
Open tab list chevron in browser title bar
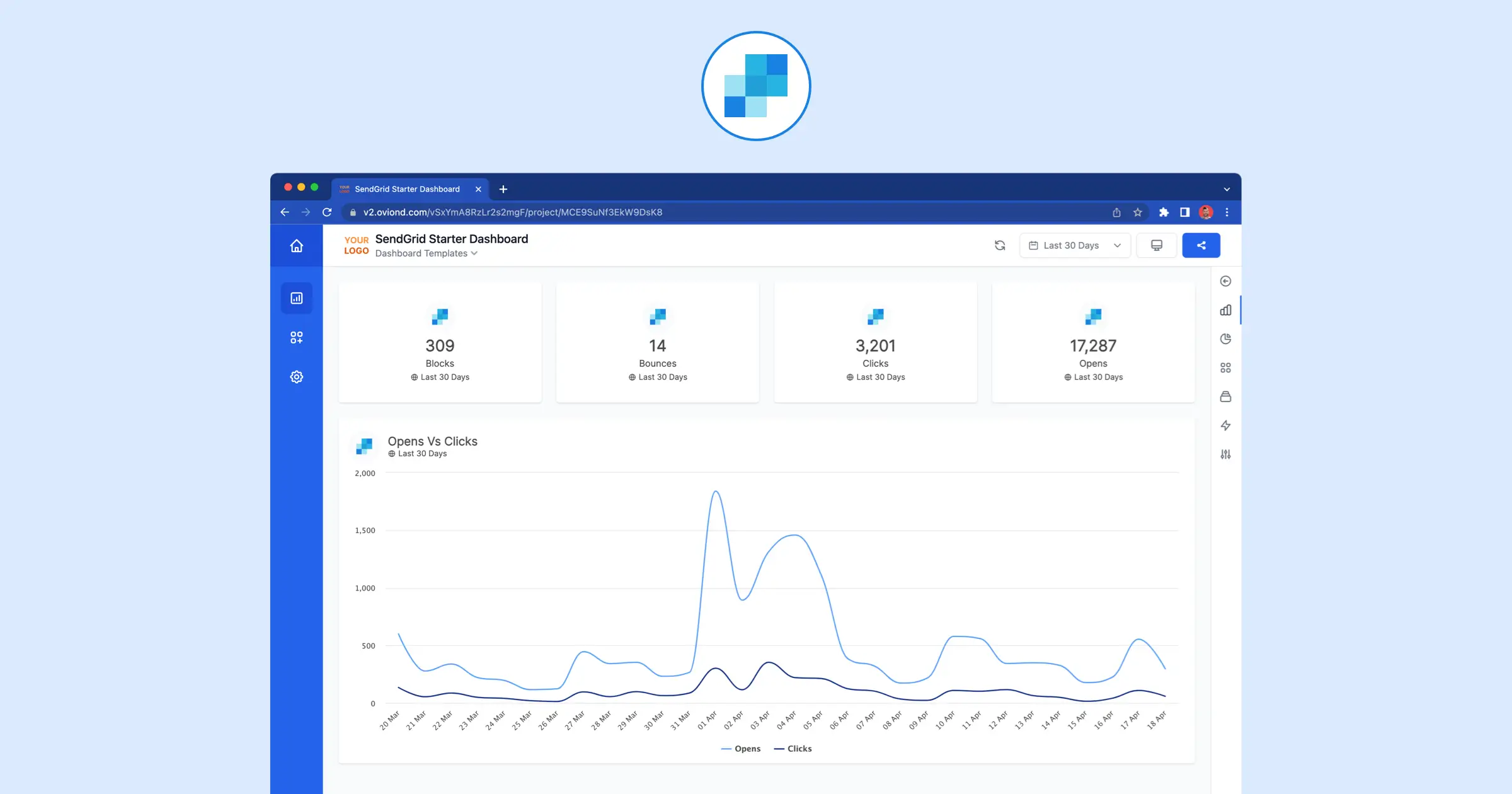pyautogui.click(x=1227, y=189)
